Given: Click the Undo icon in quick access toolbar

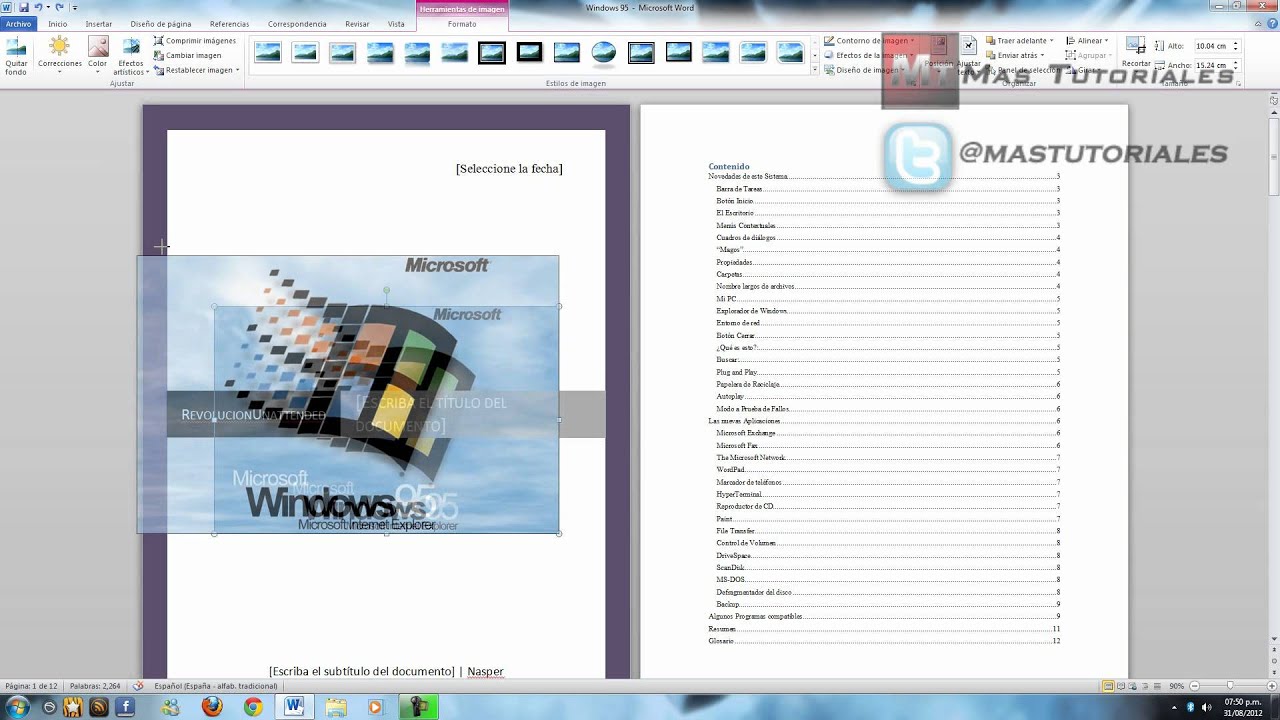Looking at the screenshot, I should click(39, 7).
